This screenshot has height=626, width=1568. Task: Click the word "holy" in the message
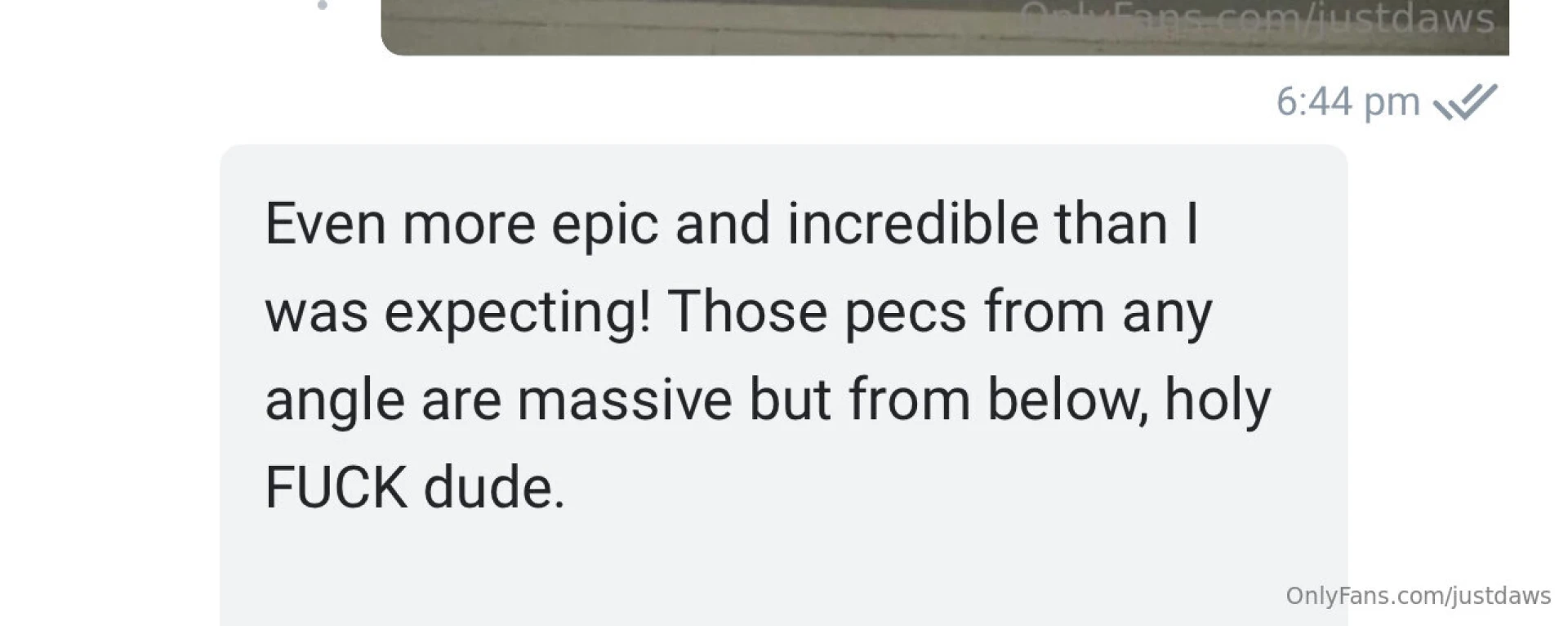click(1217, 400)
